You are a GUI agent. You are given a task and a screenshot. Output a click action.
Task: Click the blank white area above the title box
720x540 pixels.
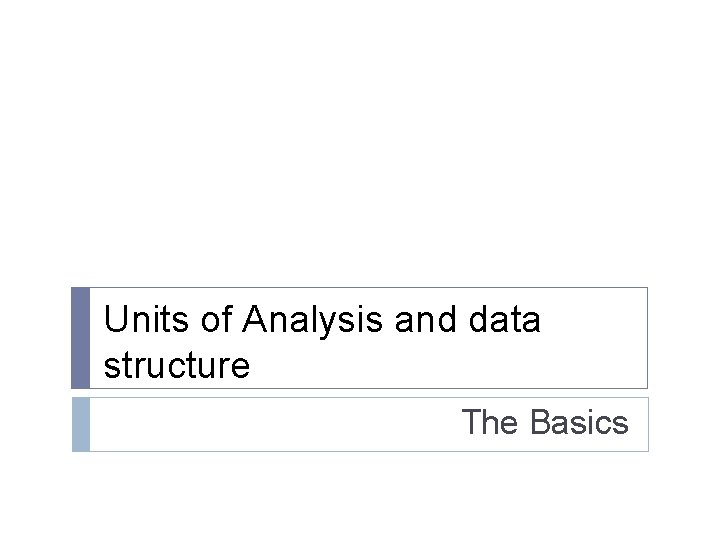pos(360,150)
